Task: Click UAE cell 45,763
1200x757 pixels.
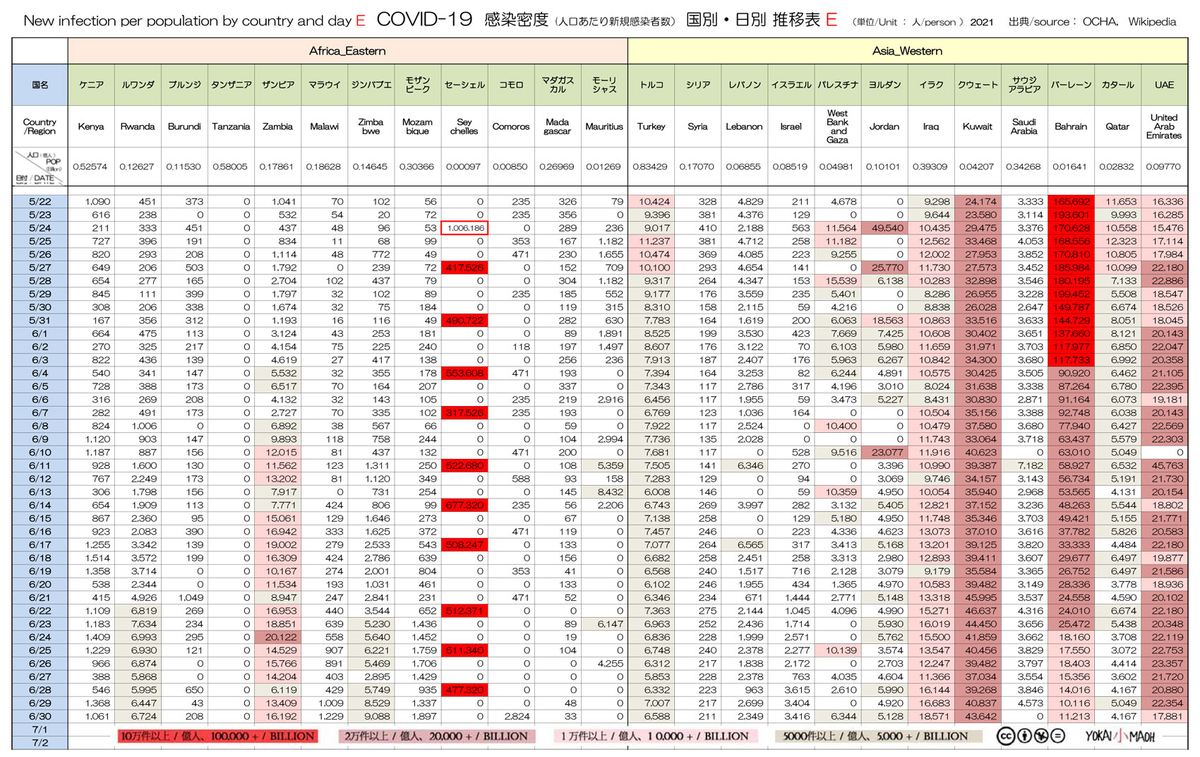Action: coord(1165,464)
